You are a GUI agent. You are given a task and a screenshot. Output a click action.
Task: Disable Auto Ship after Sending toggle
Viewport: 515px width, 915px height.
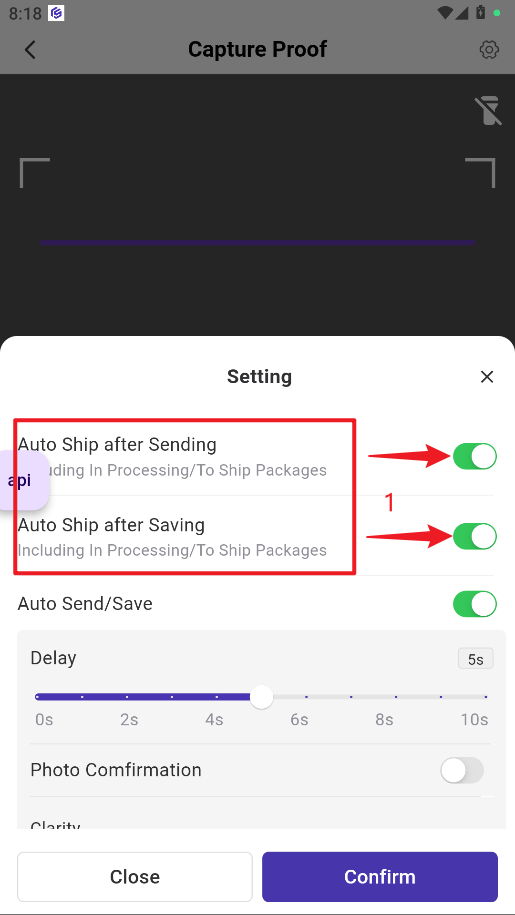(475, 456)
